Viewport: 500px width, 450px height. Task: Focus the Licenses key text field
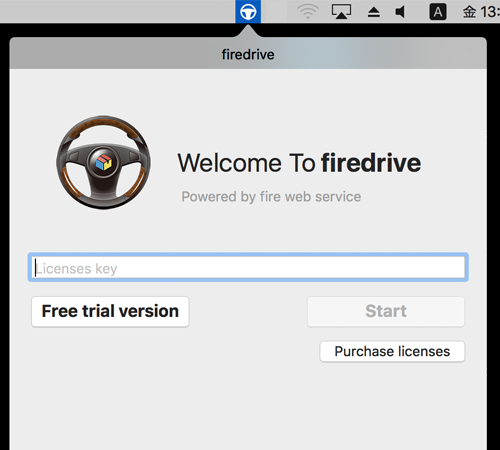[248, 267]
